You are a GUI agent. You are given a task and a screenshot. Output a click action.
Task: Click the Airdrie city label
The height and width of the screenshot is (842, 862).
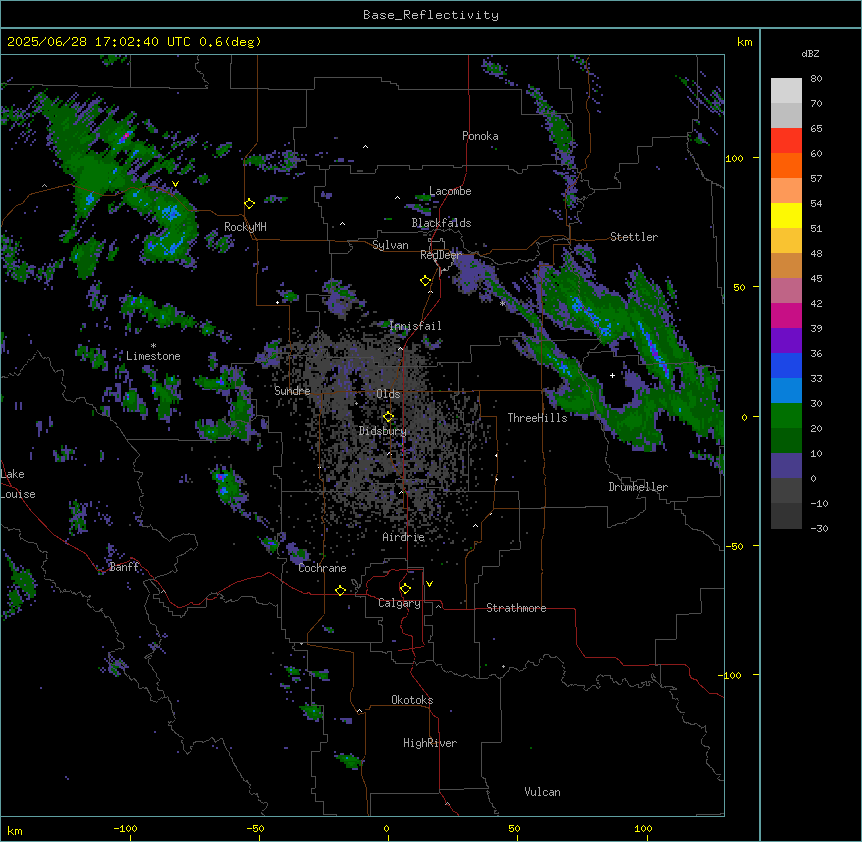(x=404, y=537)
